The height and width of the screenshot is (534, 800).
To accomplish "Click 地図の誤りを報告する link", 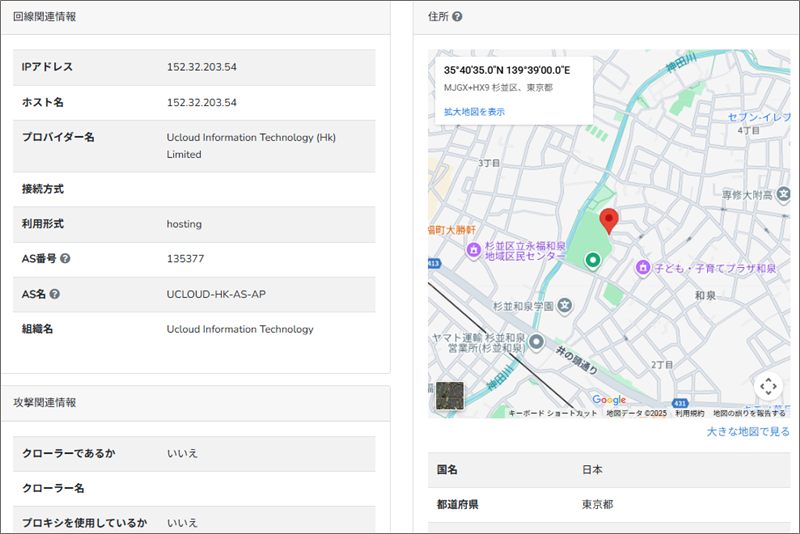I will click(x=749, y=413).
